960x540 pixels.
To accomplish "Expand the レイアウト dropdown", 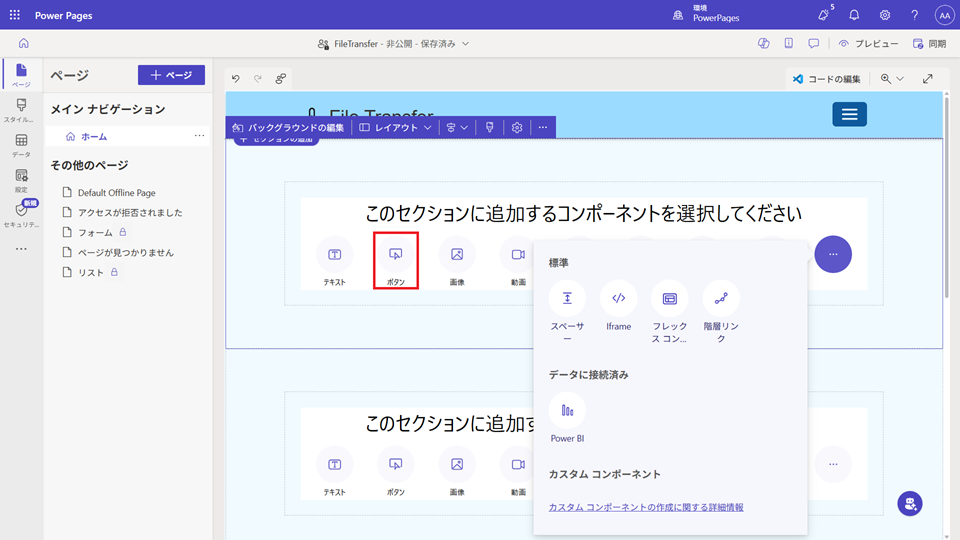I will [396, 128].
